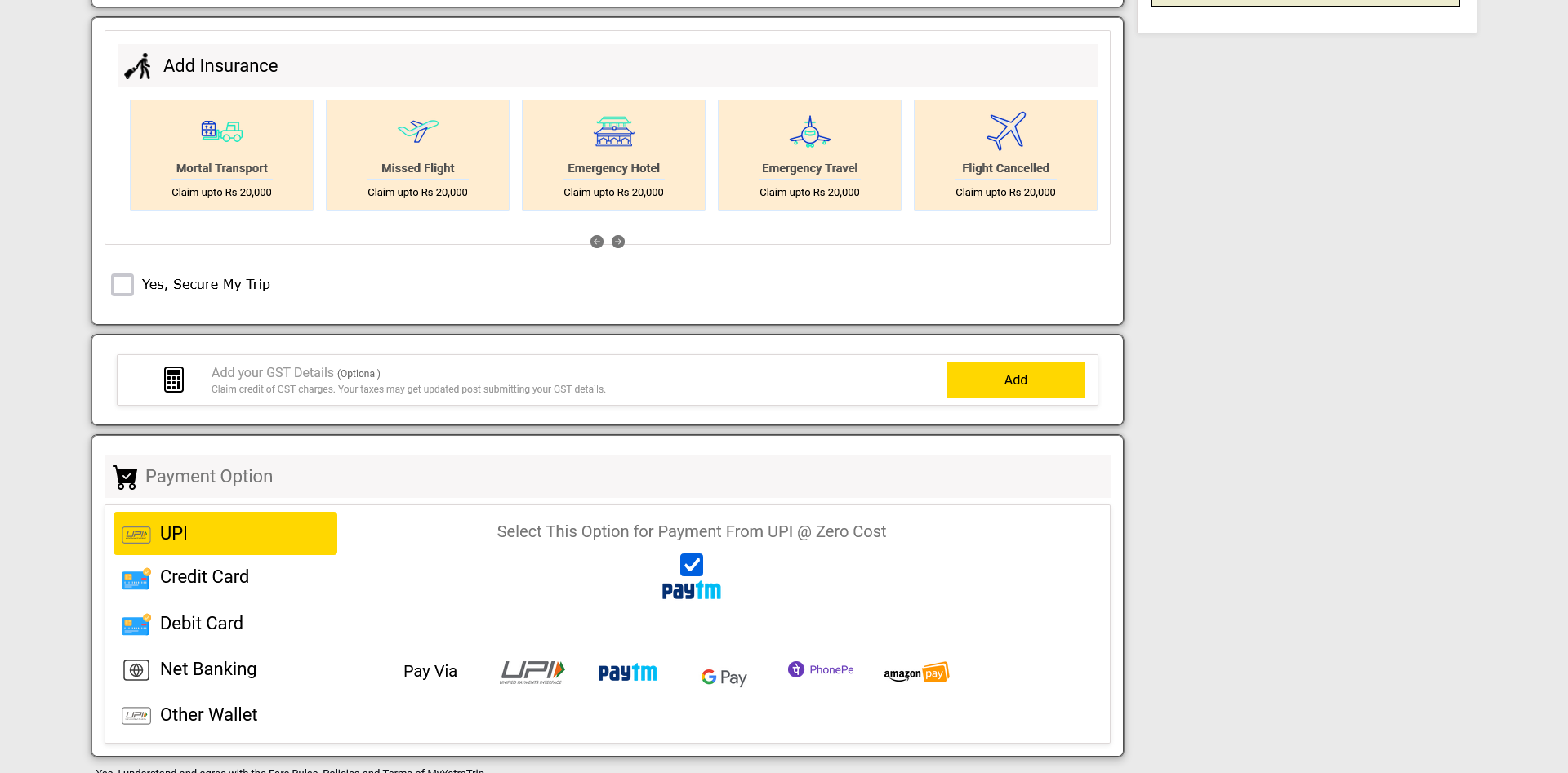Click the UPI tab logo icon
This screenshot has height=773, width=1568.
(136, 535)
